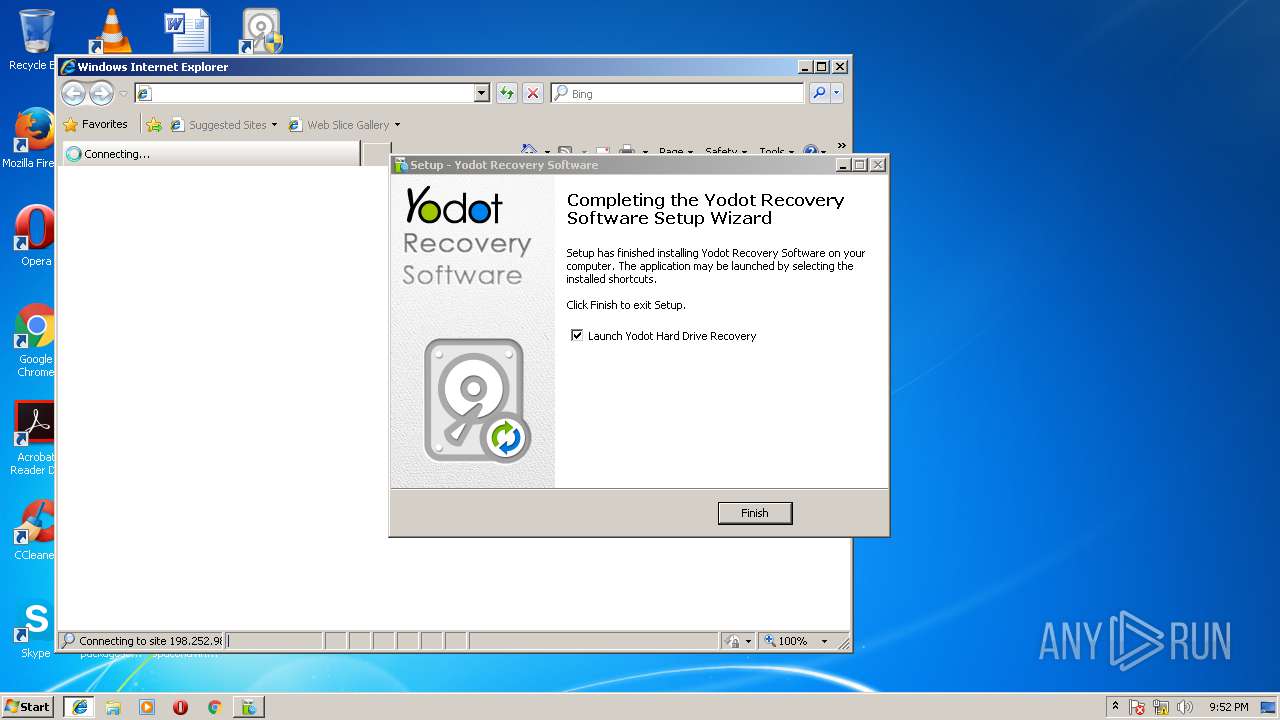Image resolution: width=1280 pixels, height=720 pixels.
Task: Click the Back arrow in Internet Explorer
Action: click(73, 93)
